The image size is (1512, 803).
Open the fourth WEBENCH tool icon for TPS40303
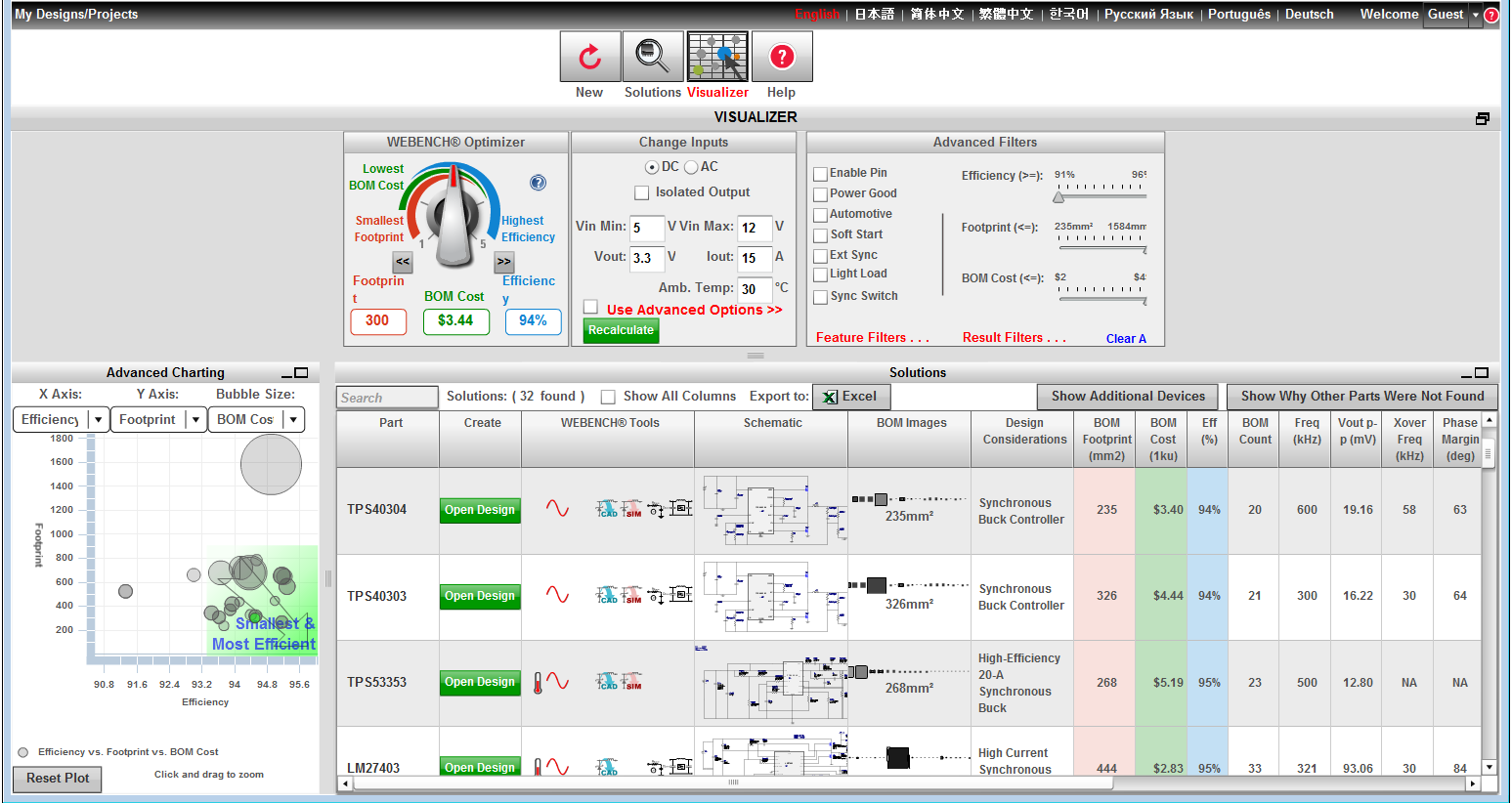click(x=657, y=595)
